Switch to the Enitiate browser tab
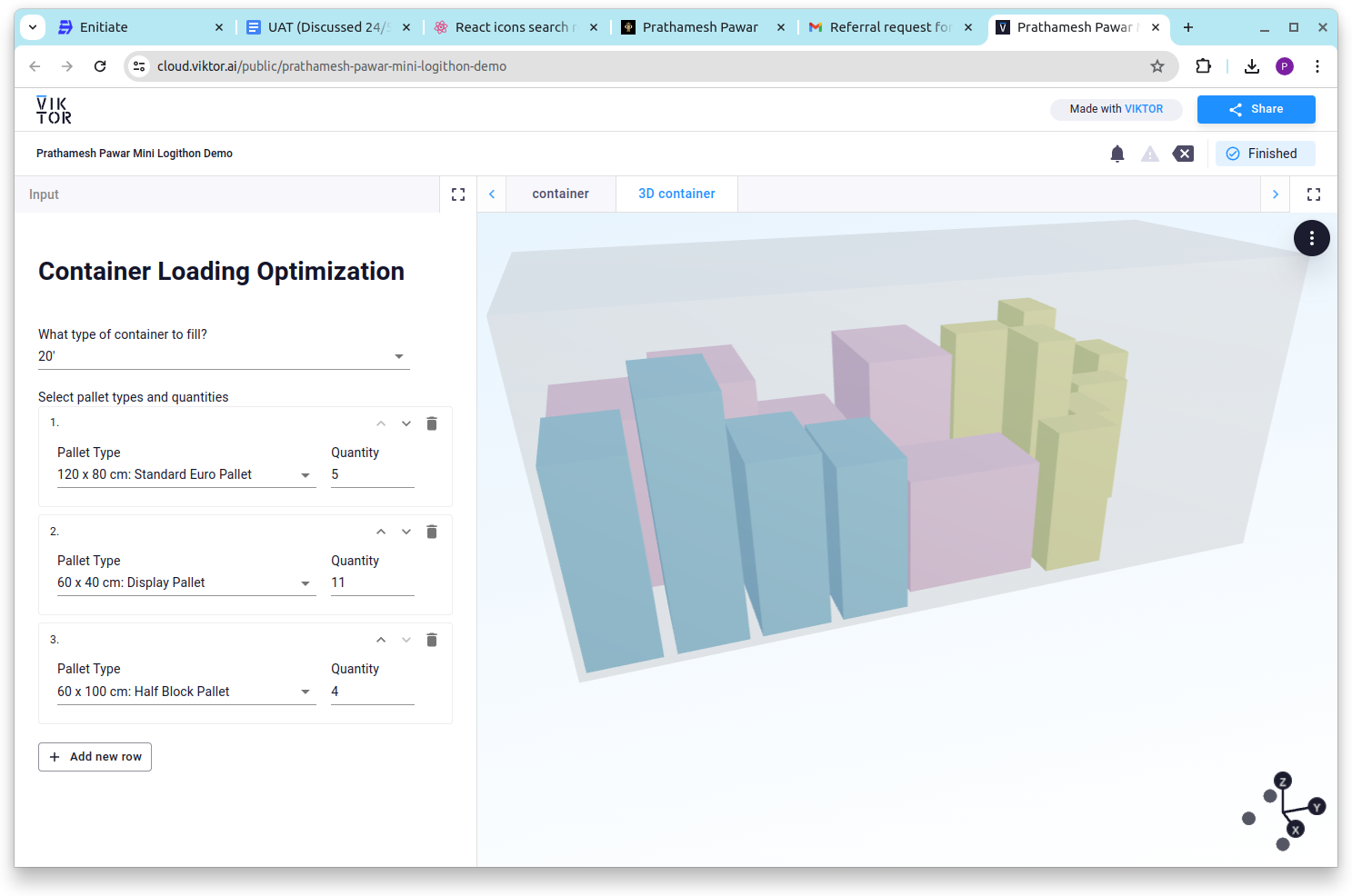 [141, 27]
